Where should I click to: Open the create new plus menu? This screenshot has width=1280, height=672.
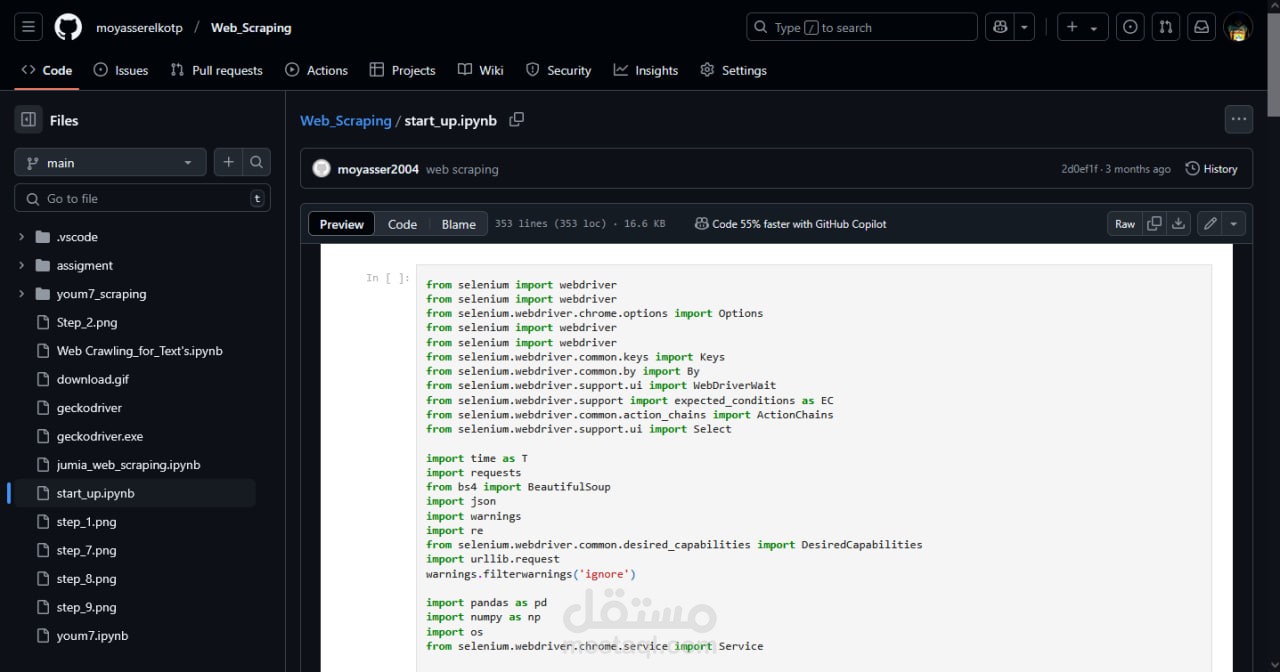[x=1081, y=27]
